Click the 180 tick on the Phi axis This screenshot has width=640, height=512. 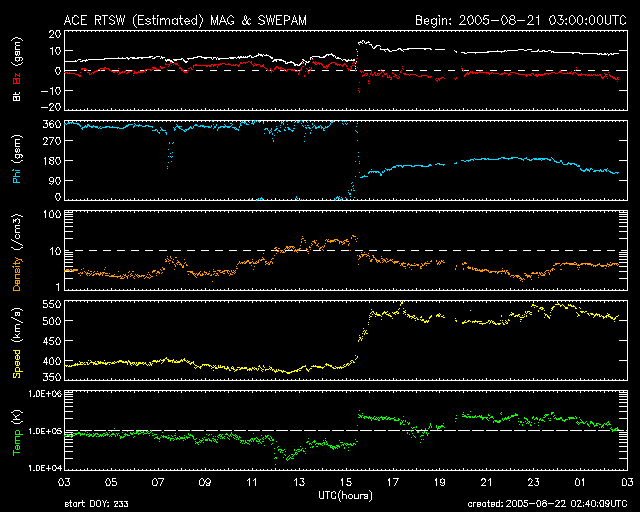(x=52, y=160)
